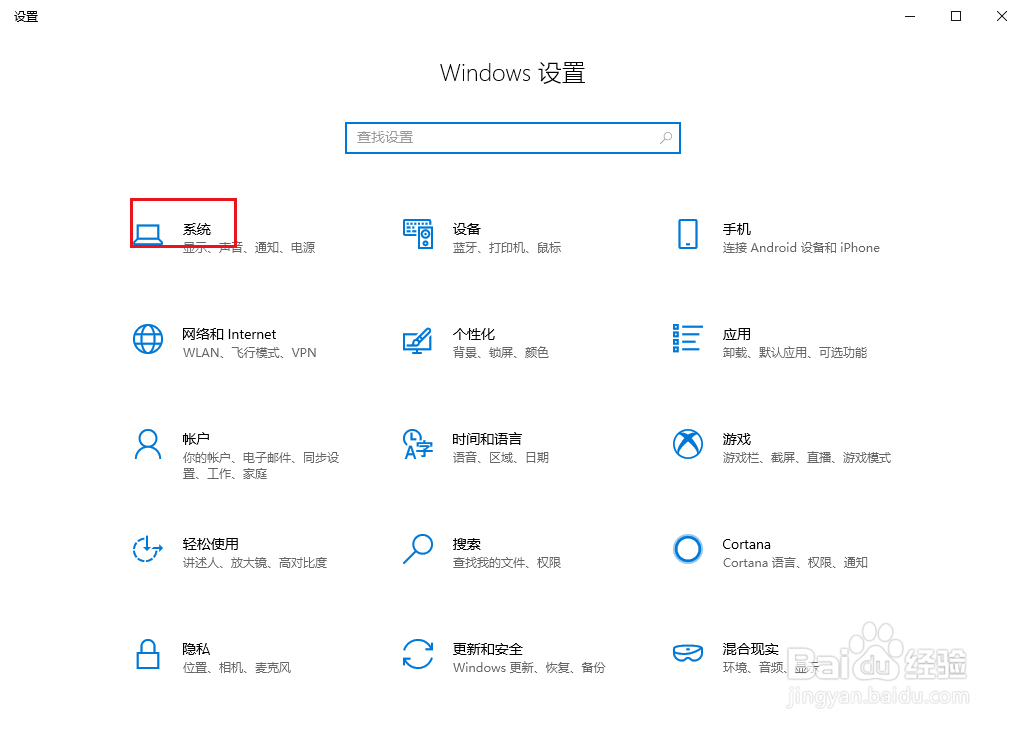
Task: Minimize the Settings window
Action: coord(910,16)
